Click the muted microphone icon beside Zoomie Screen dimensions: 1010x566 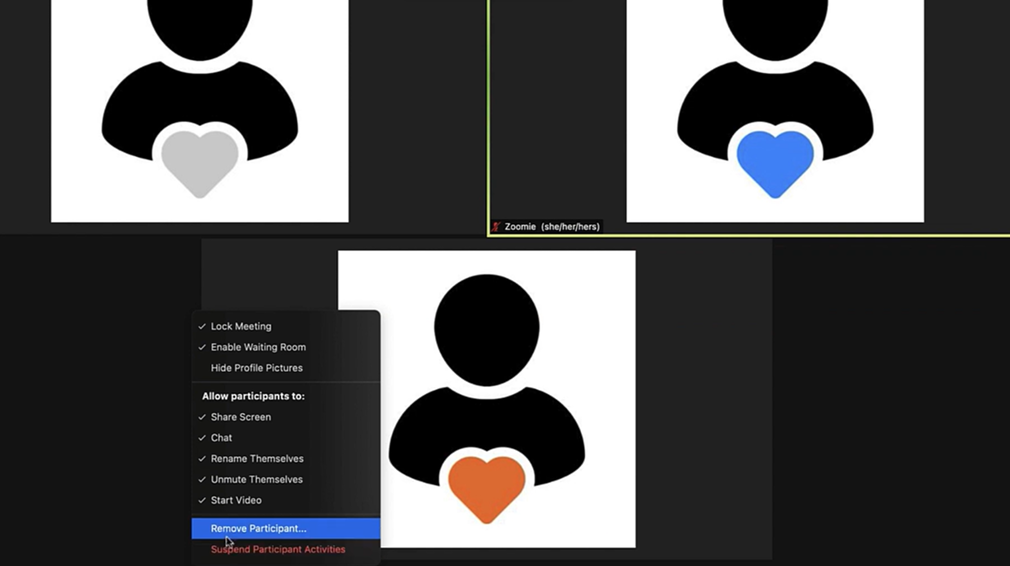point(496,227)
